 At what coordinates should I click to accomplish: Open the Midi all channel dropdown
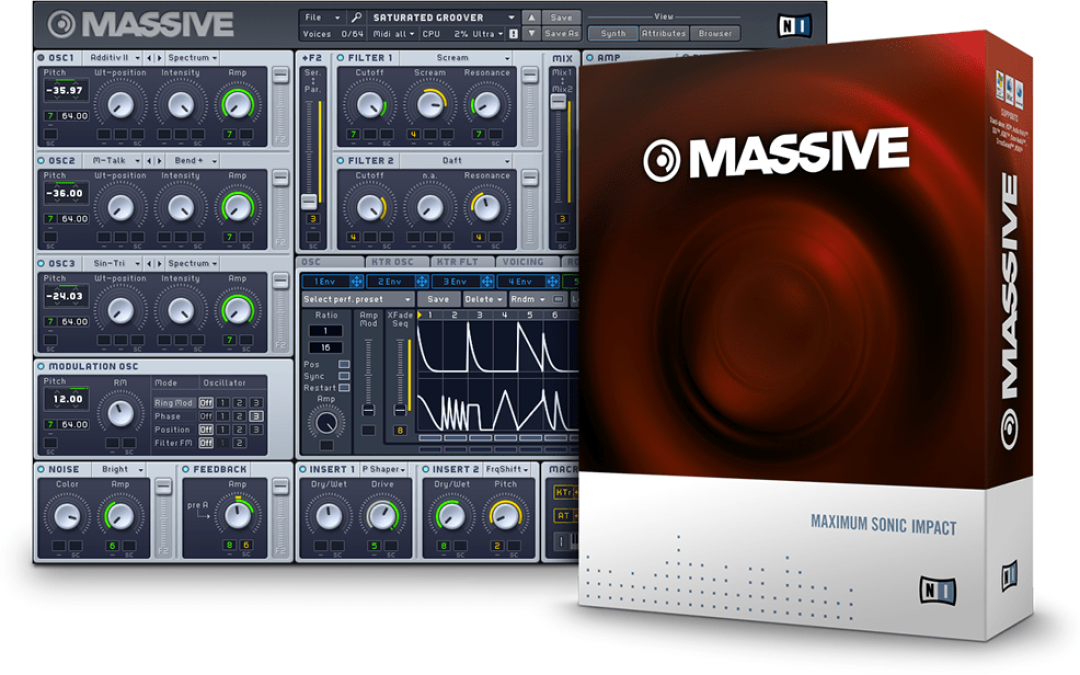(x=394, y=34)
